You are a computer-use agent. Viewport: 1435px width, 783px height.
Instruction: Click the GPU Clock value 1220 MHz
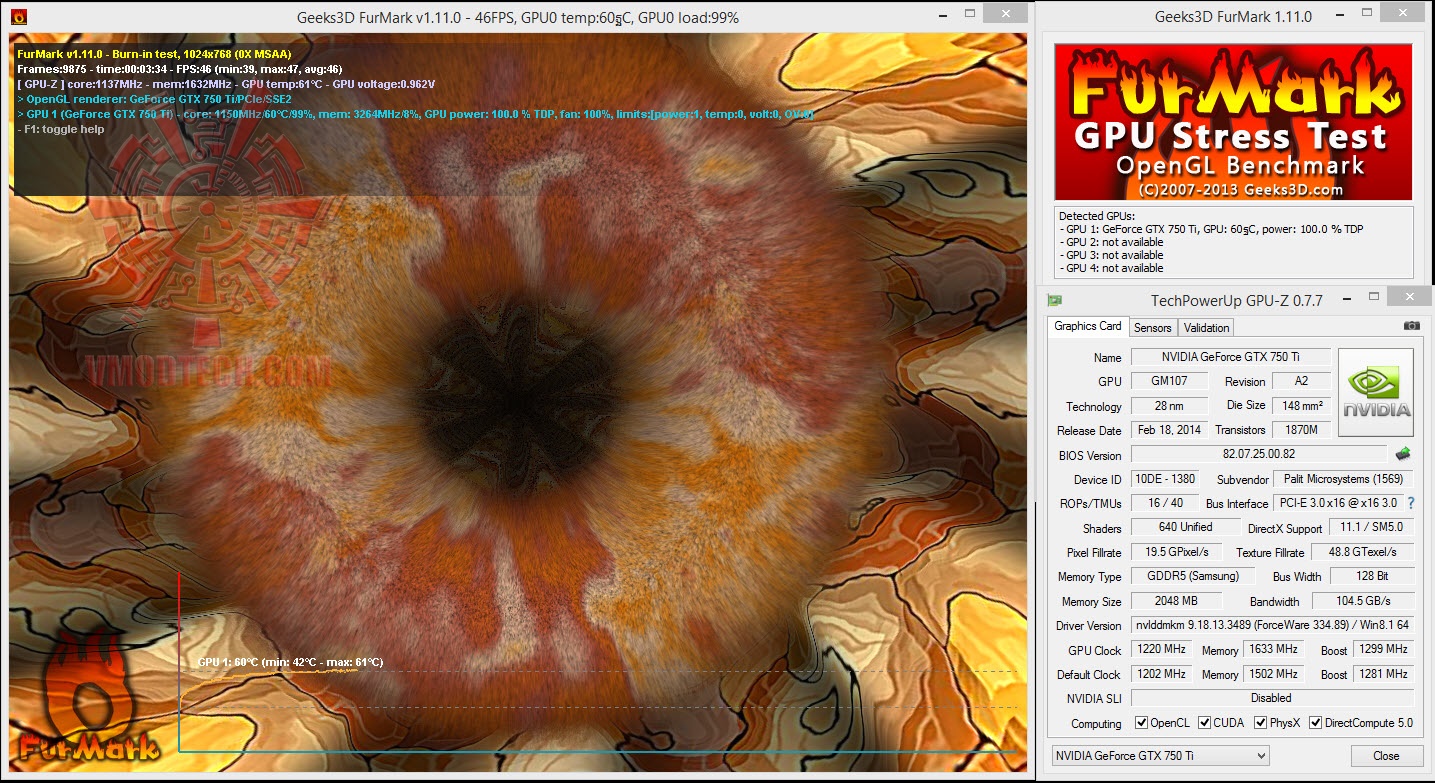pos(1162,650)
